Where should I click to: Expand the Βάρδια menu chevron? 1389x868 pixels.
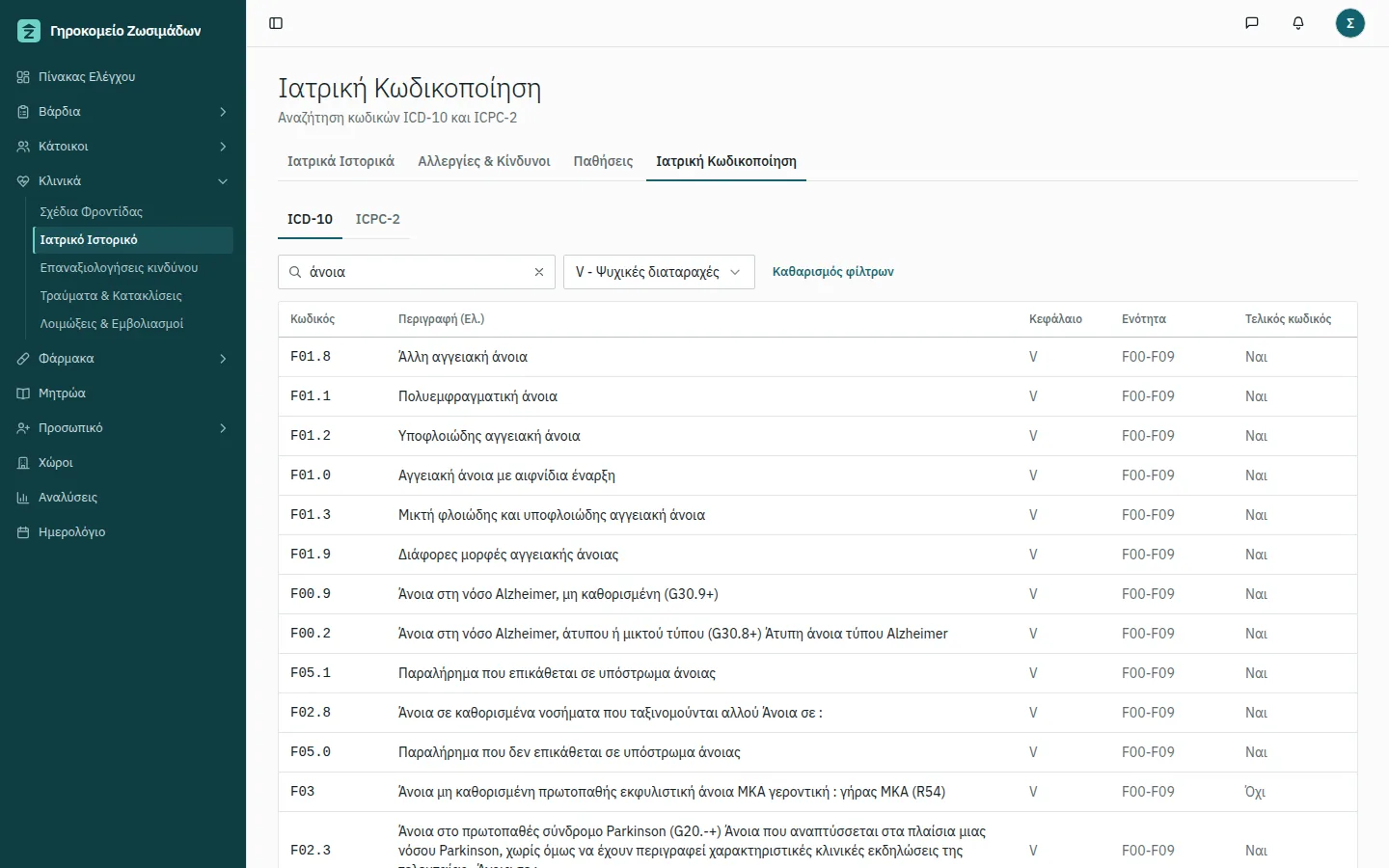[223, 112]
